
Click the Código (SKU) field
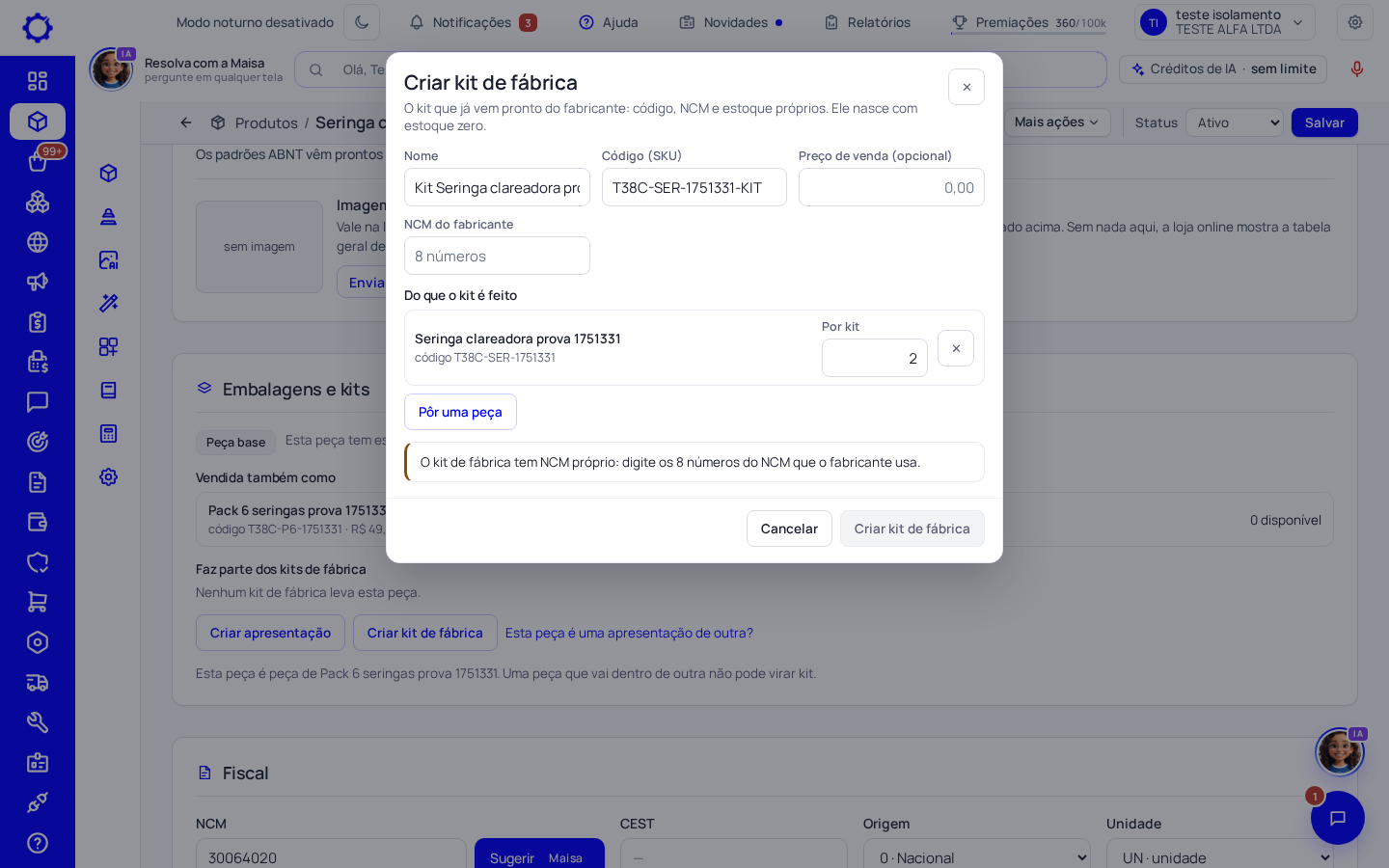694,187
